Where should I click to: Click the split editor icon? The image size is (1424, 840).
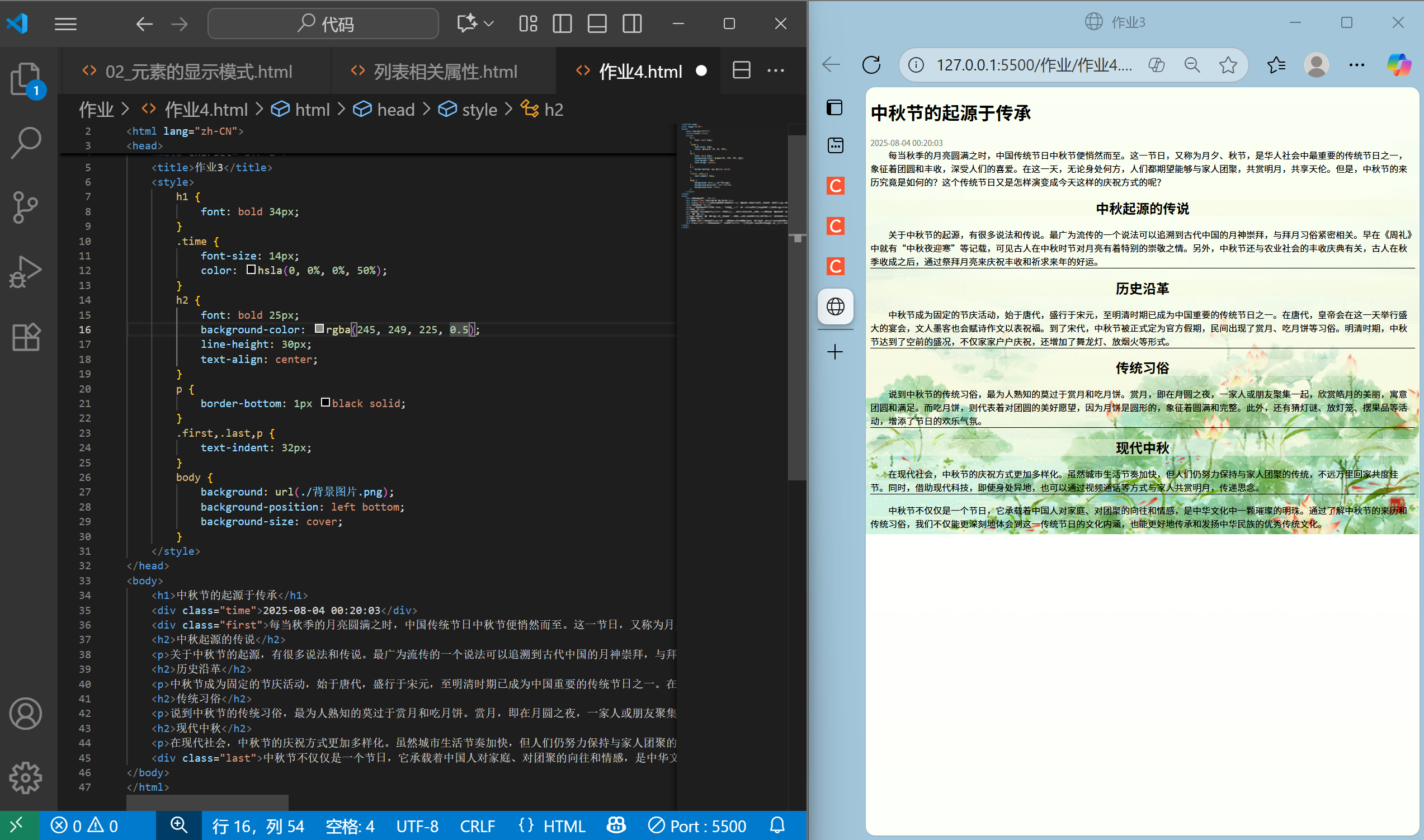pyautogui.click(x=741, y=70)
